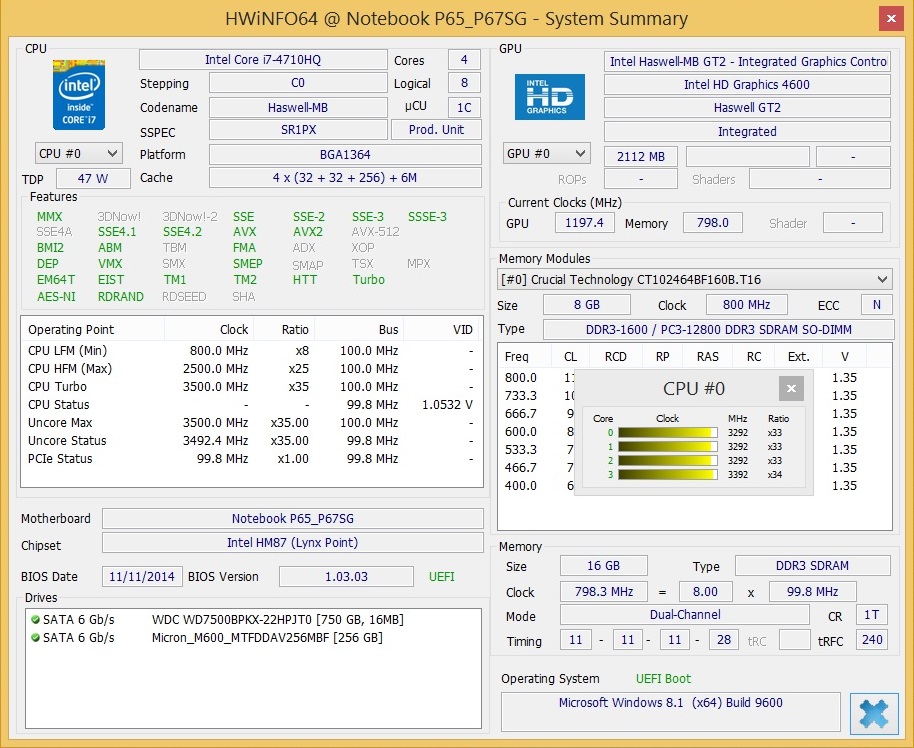Click the UEFI Boot label
Image resolution: width=914 pixels, height=748 pixels.
click(663, 679)
